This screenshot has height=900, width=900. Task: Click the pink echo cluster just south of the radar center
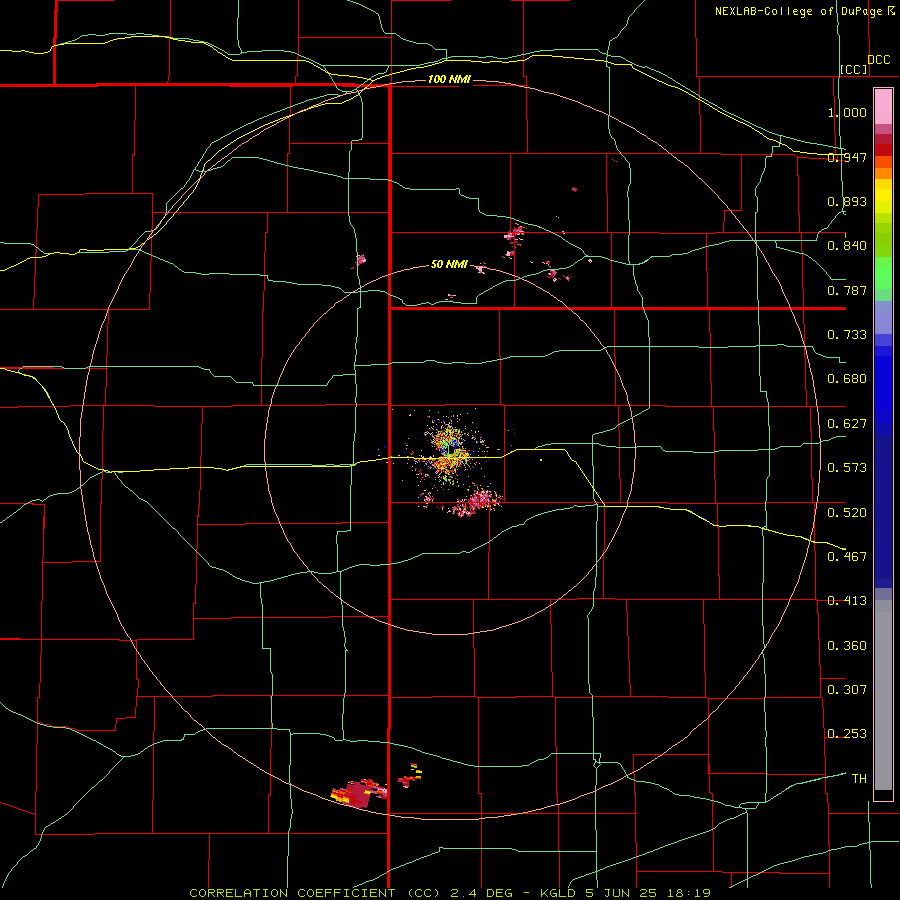point(476,502)
